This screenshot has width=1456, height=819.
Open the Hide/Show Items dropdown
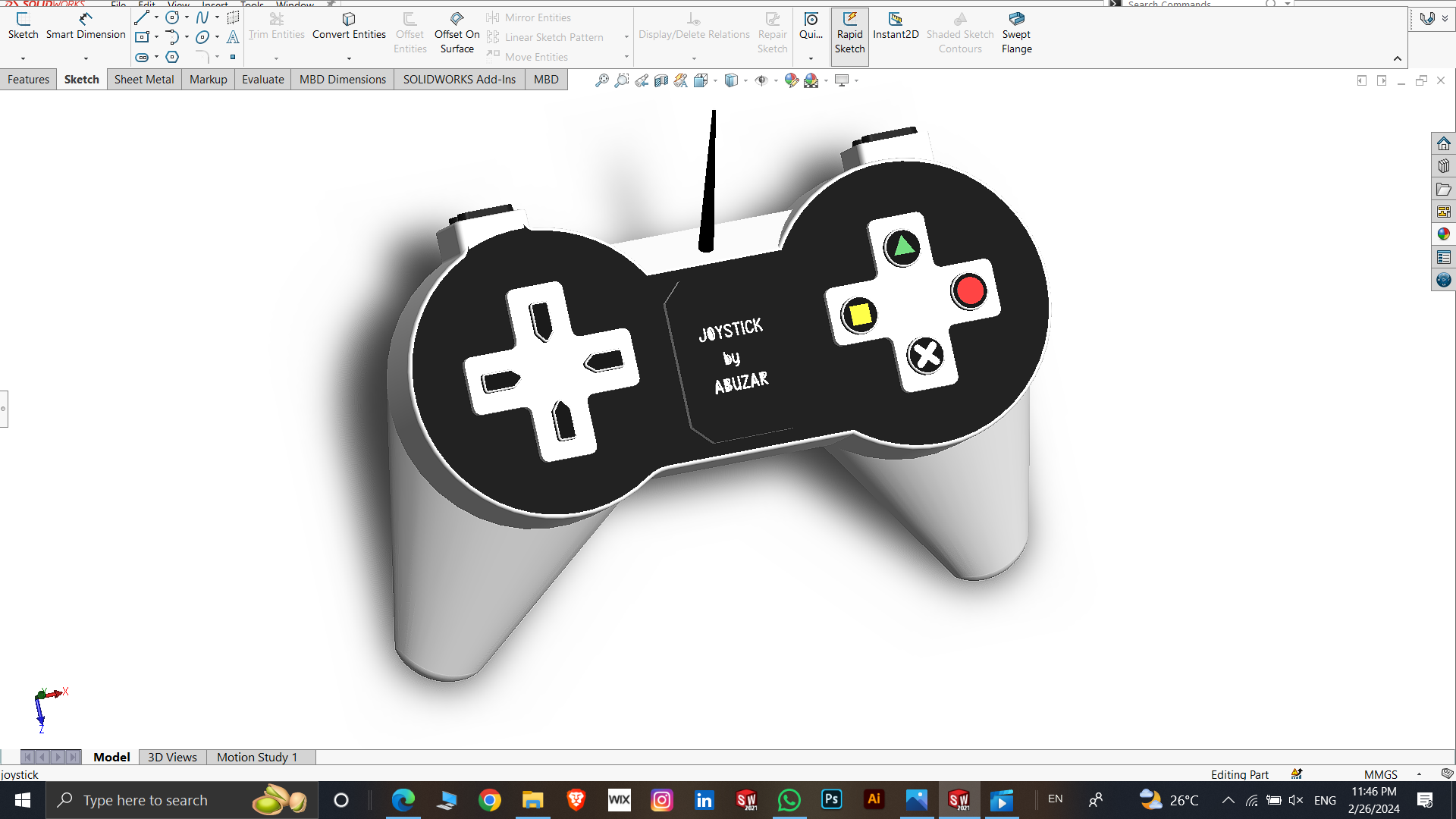click(776, 80)
